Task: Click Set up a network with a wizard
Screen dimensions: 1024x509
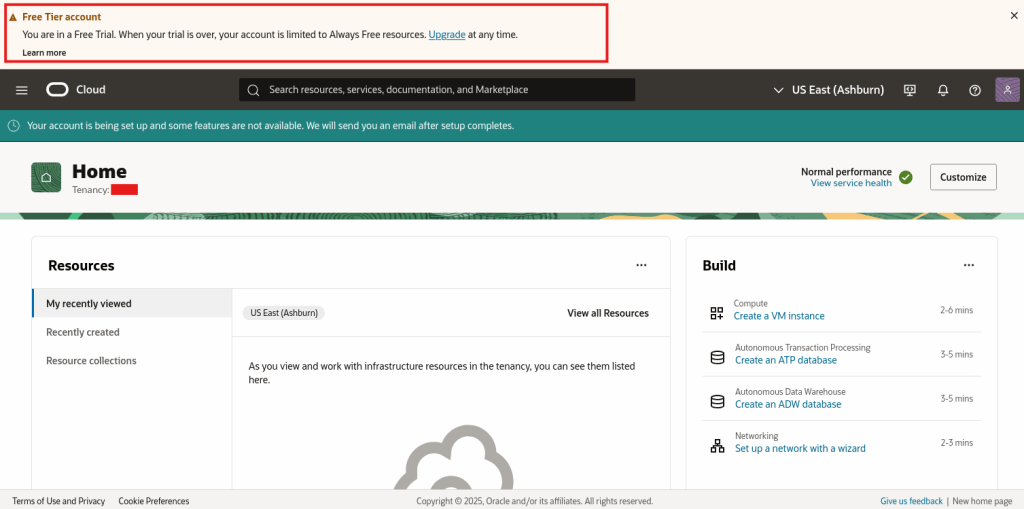Action: [800, 448]
